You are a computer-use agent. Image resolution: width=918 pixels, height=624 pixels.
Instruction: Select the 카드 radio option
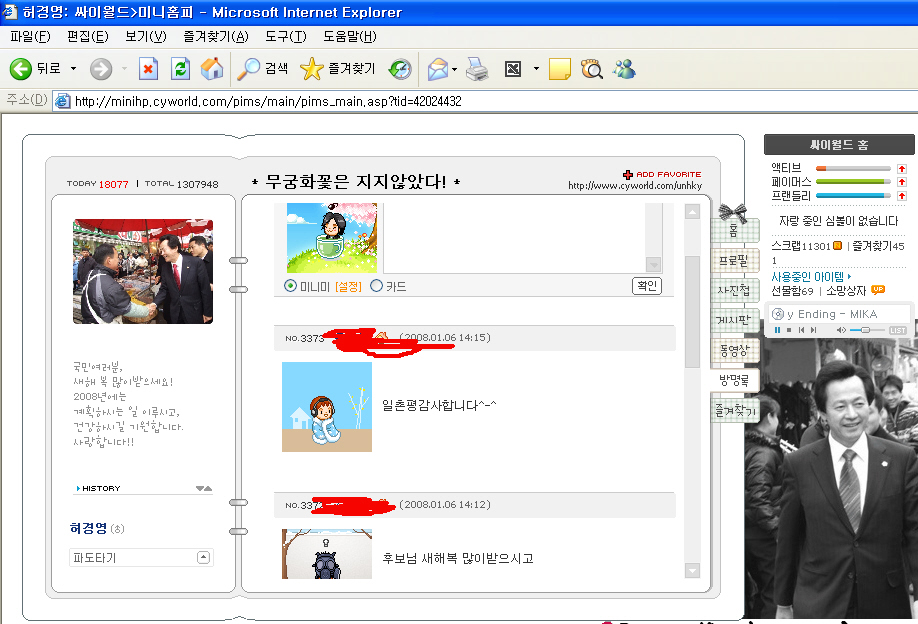click(x=376, y=286)
